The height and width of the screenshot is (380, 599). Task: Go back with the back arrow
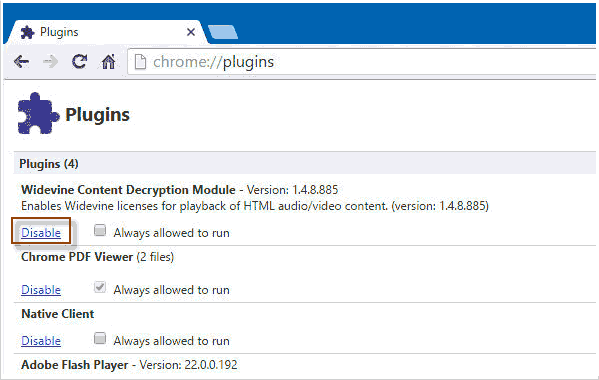[x=21, y=61]
